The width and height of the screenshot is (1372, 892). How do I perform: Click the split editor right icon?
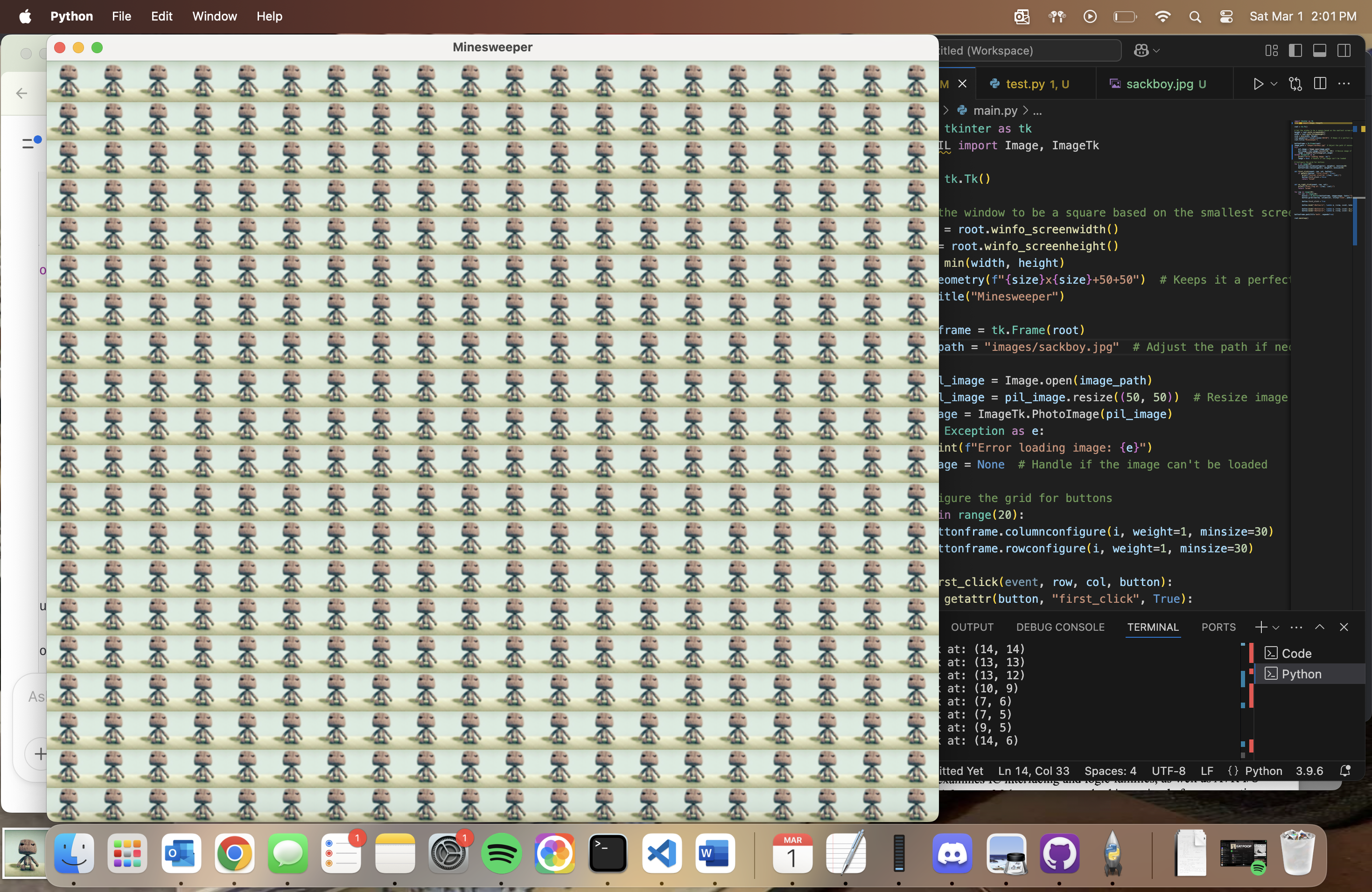click(x=1320, y=84)
